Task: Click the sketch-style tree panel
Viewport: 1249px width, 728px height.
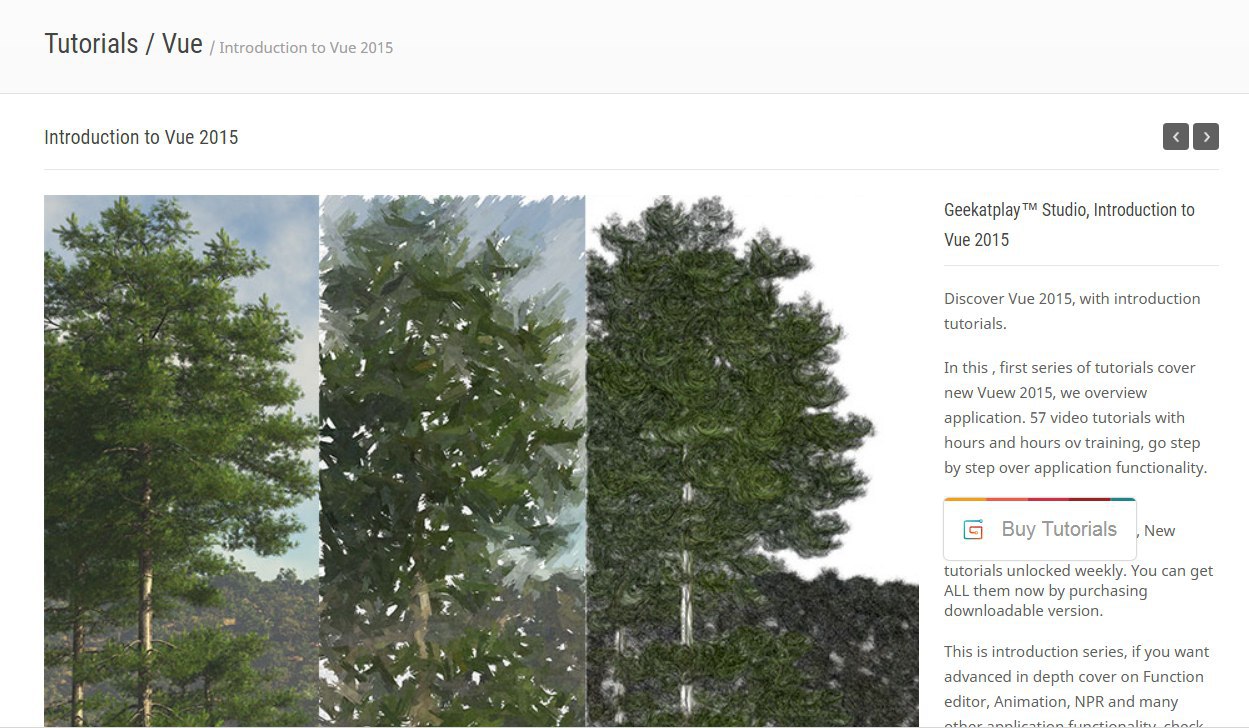Action: tap(752, 460)
